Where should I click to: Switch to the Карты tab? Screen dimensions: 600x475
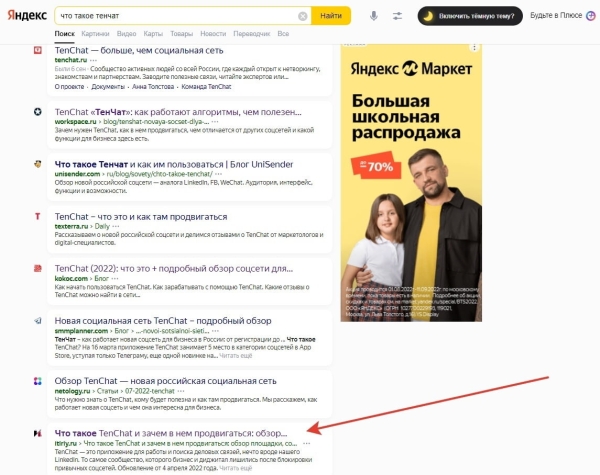153,34
